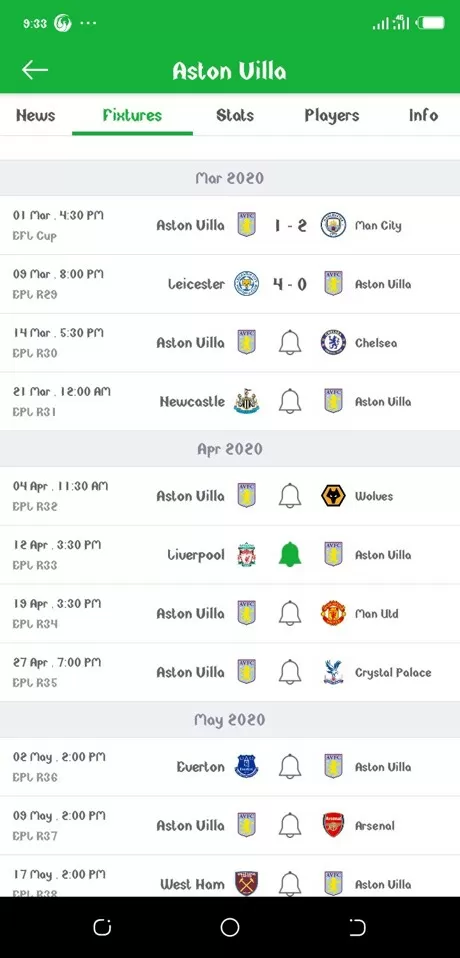Turn on alert bell for Newcastle fixture
This screenshot has width=460, height=958.
(x=290, y=401)
